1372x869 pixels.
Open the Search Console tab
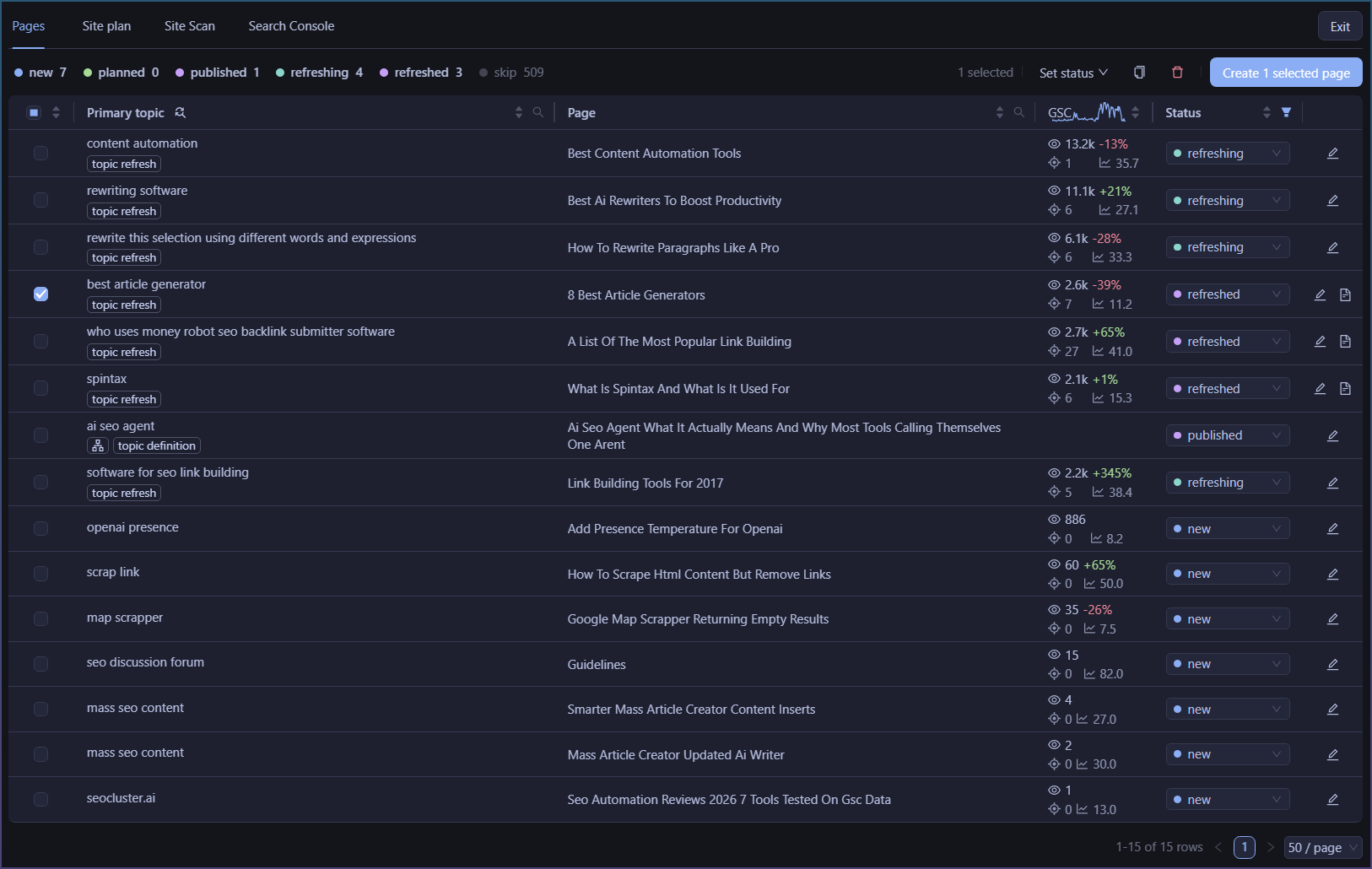(291, 26)
